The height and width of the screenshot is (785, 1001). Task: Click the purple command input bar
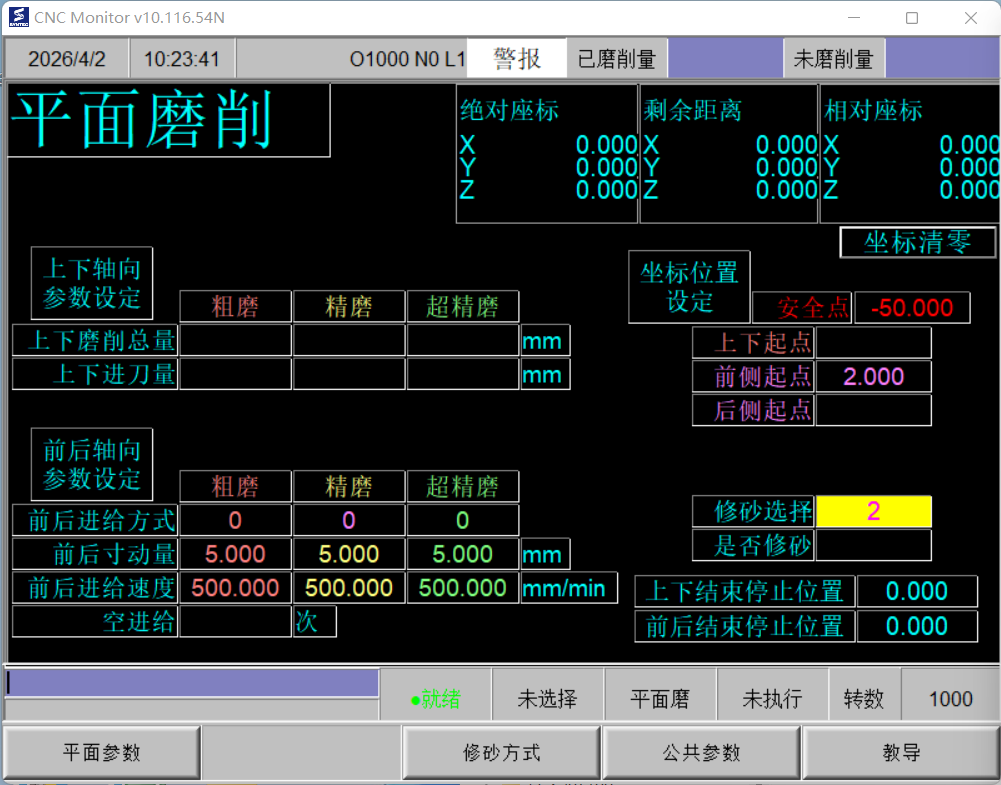(x=192, y=682)
